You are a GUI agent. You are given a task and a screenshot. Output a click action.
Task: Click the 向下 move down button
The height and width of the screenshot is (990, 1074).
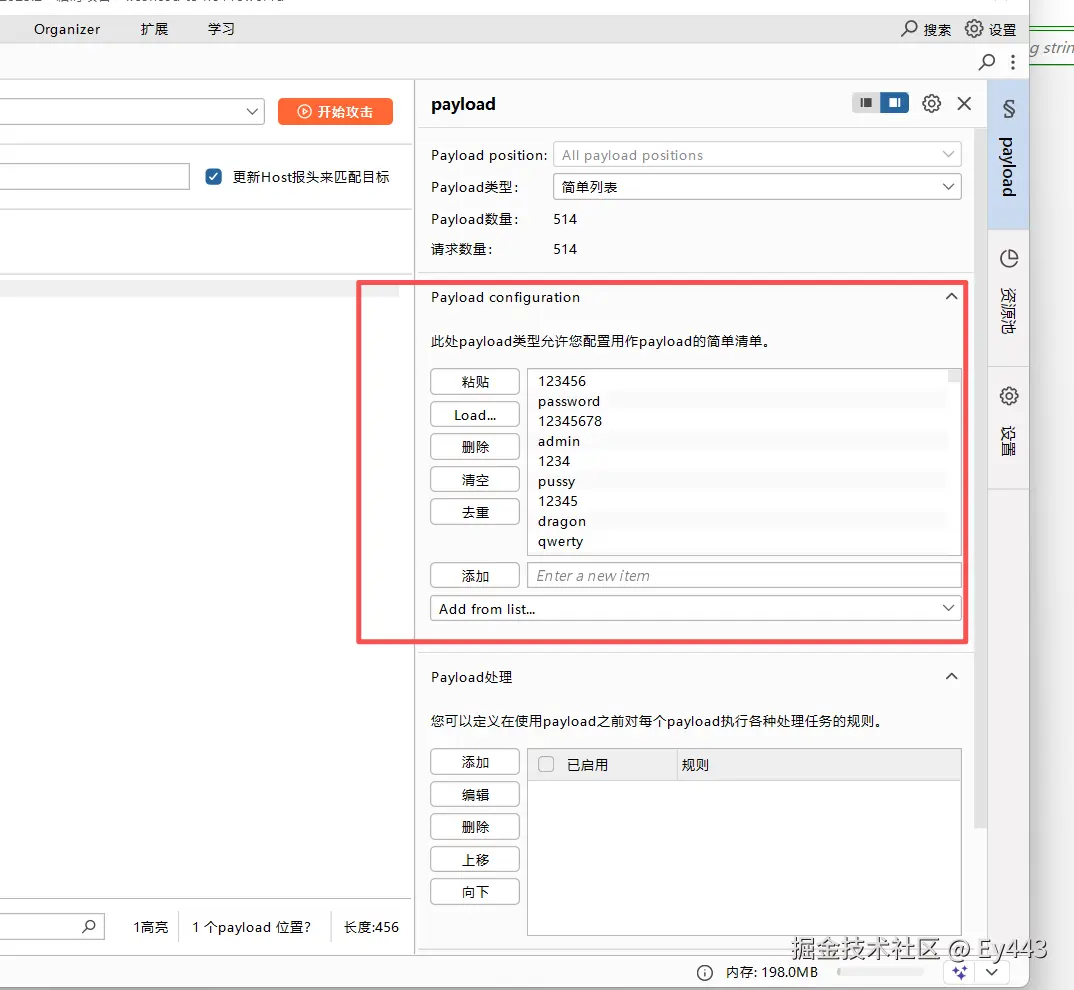[x=475, y=891]
